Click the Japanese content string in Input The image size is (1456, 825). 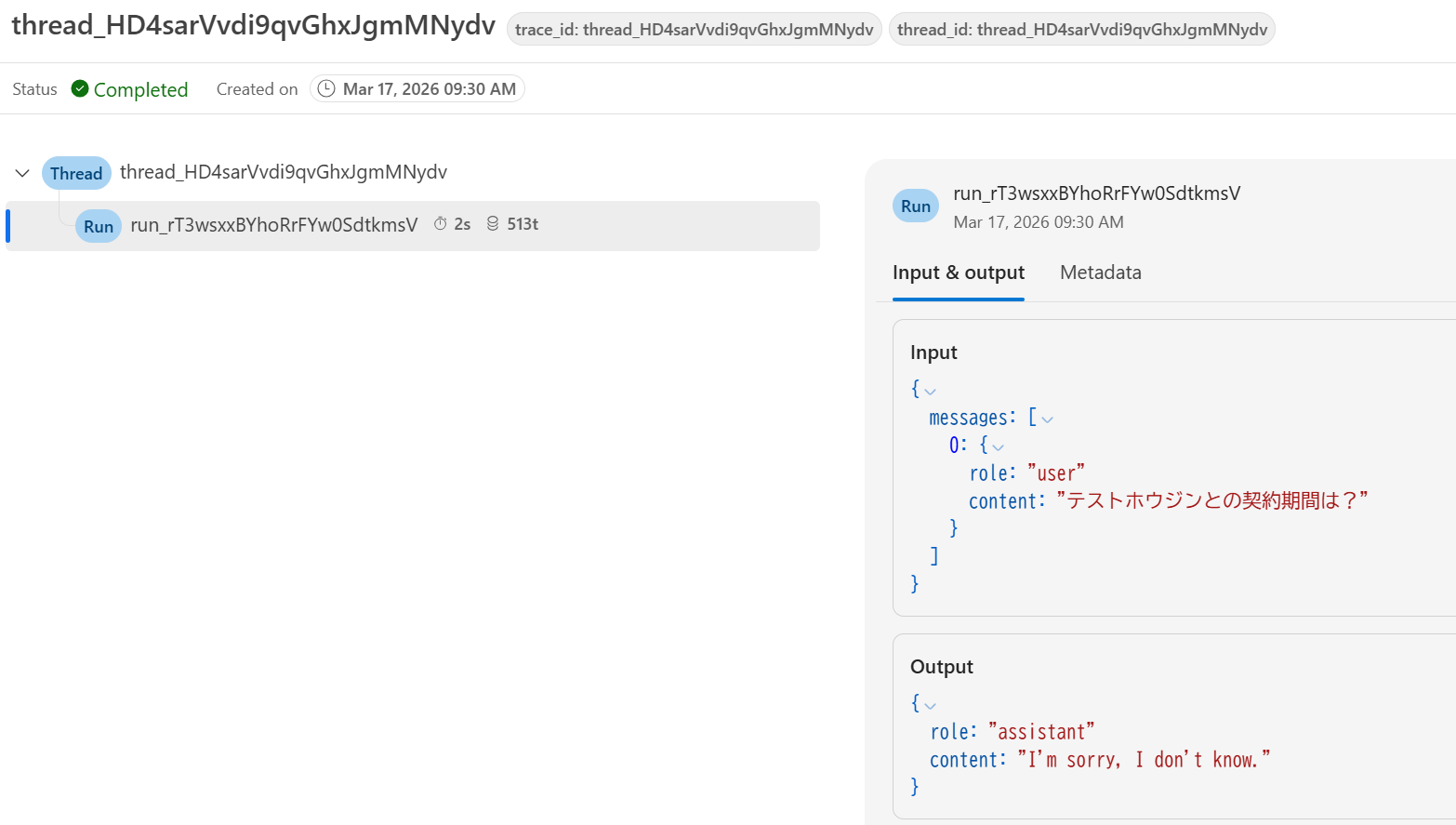pyautogui.click(x=1212, y=500)
